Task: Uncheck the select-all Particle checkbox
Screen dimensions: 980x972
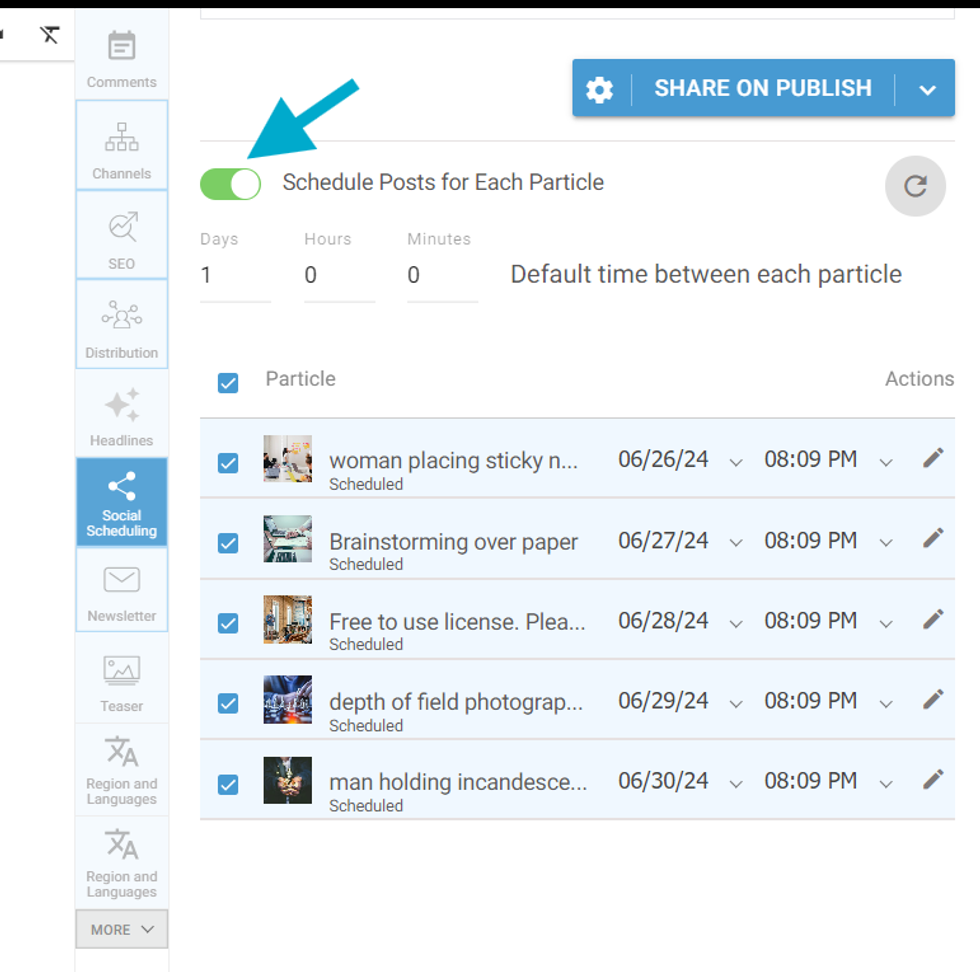Action: (x=228, y=383)
